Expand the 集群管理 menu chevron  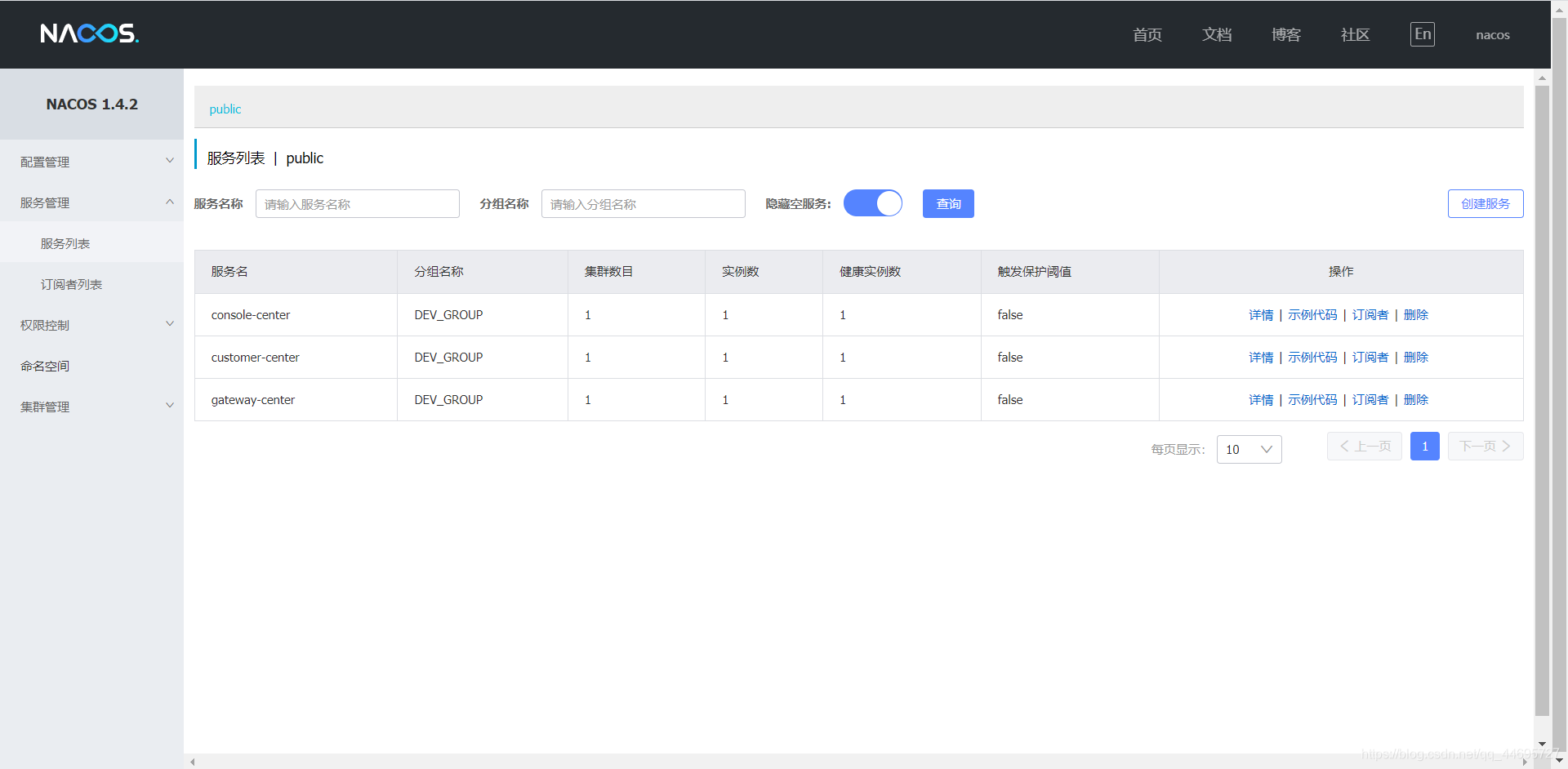tap(170, 406)
